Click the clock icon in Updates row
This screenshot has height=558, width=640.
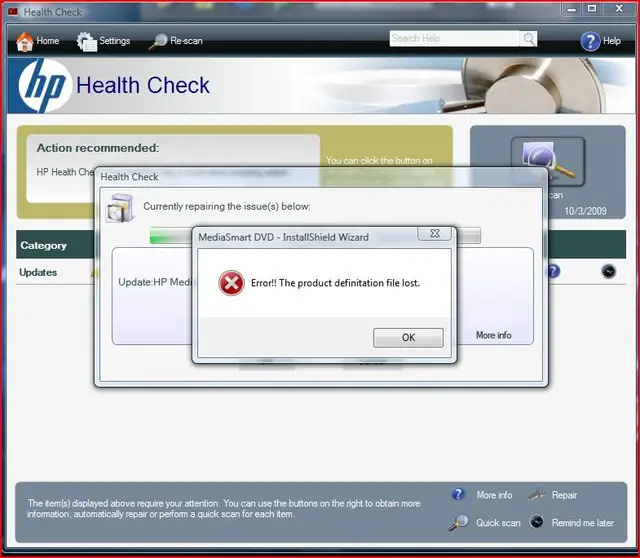click(x=607, y=271)
